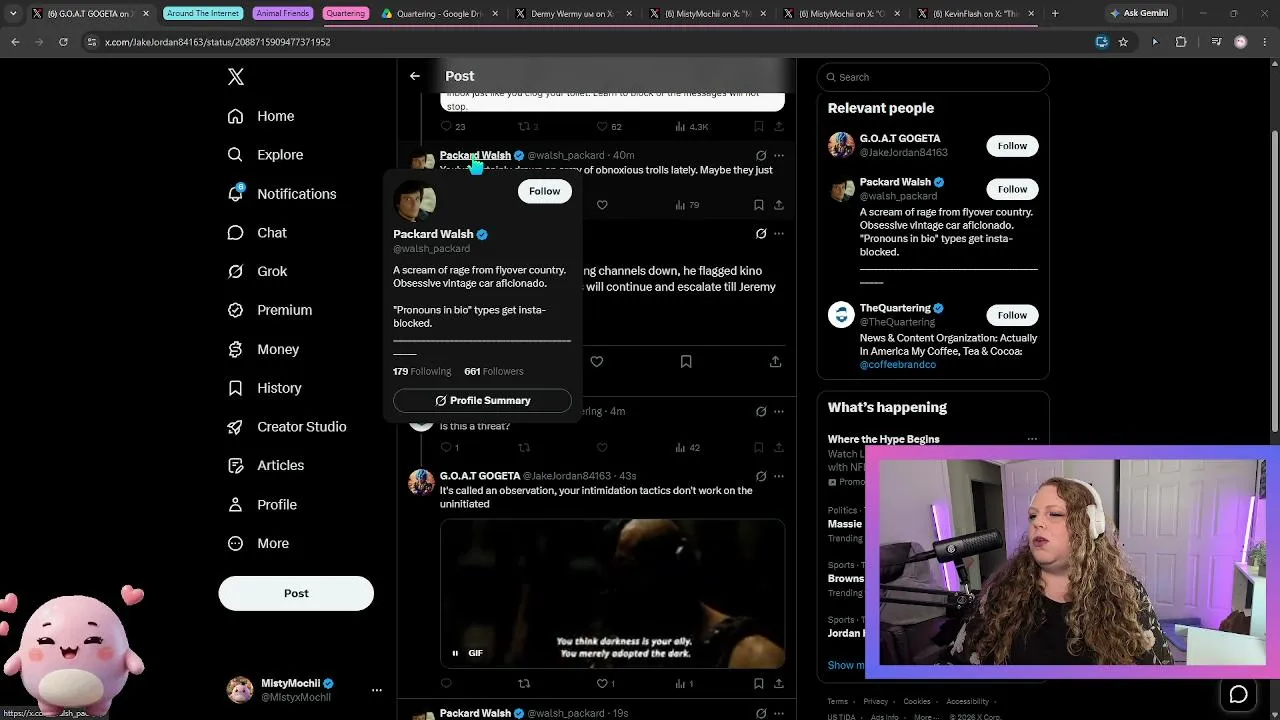Viewport: 1280px width, 720px height.
Task: Open the floating chat drawer button
Action: 1238,694
